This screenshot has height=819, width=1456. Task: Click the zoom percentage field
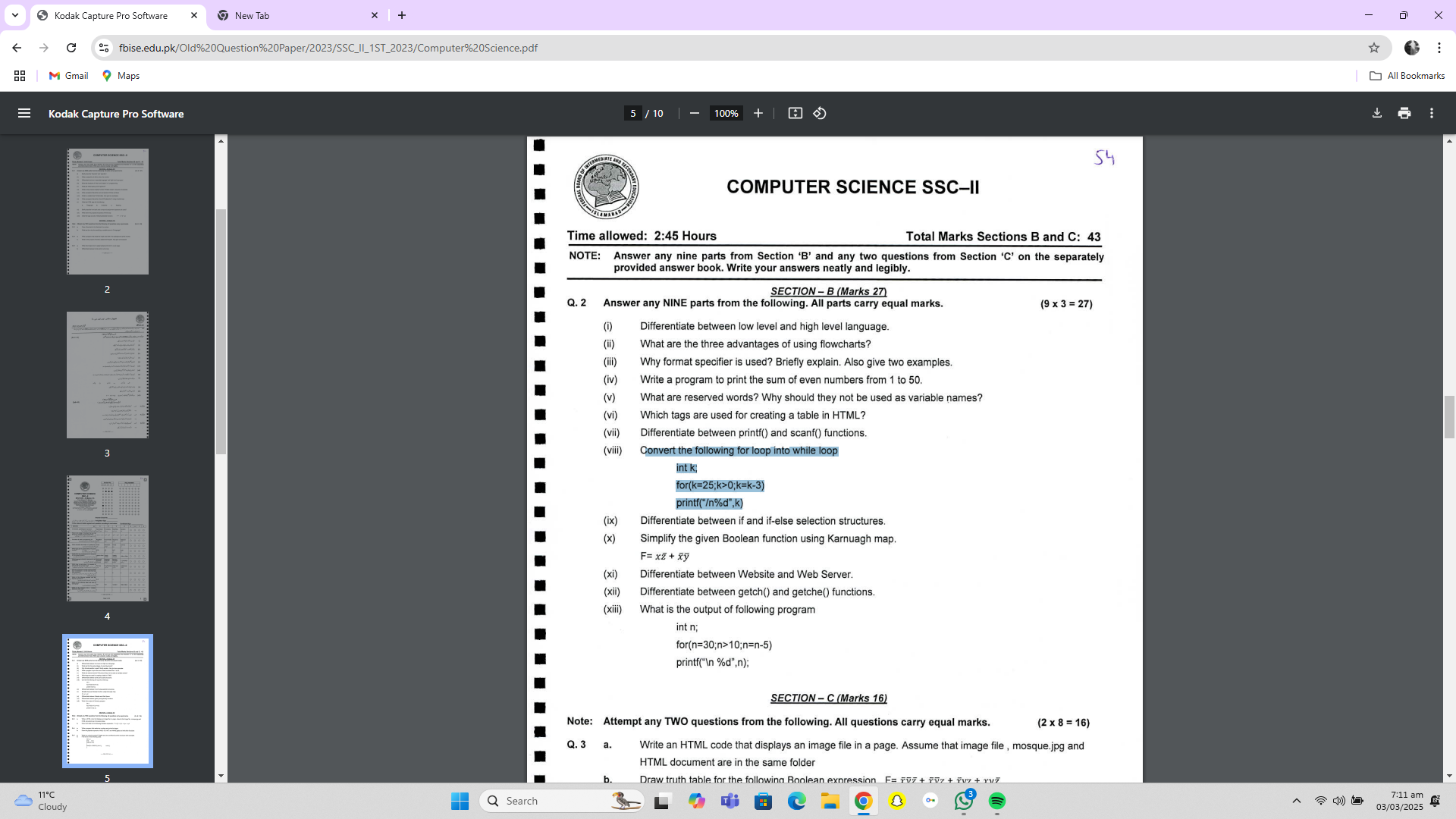(725, 113)
